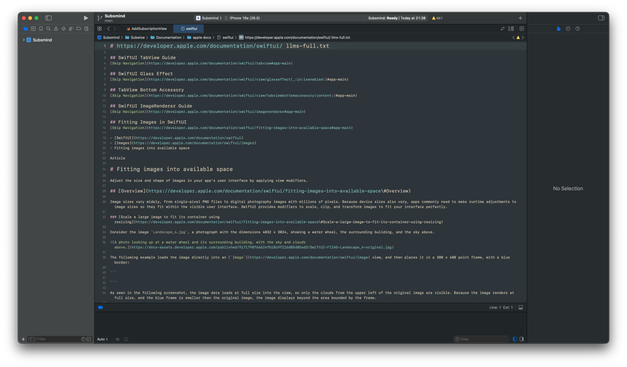Open the Ready activity status display
627x367 pixels.
coord(397,18)
